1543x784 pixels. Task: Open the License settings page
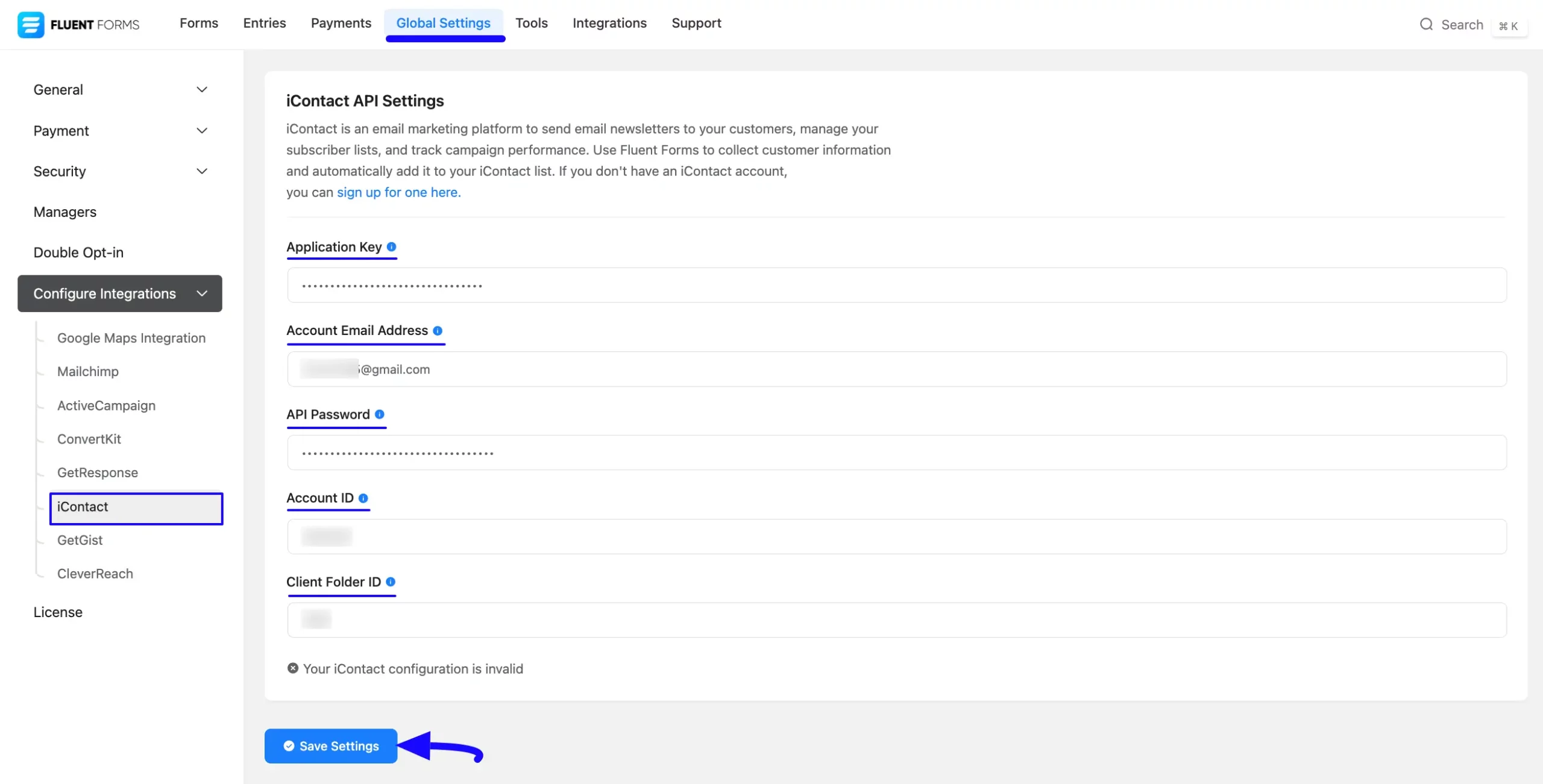click(x=58, y=612)
